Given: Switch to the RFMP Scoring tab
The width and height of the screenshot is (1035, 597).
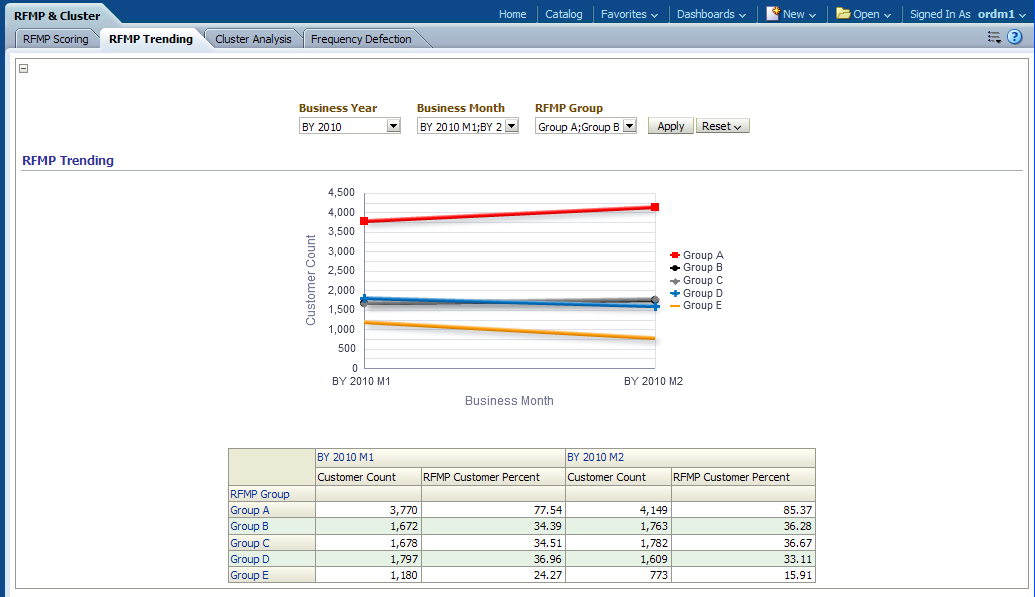Looking at the screenshot, I should [56, 39].
